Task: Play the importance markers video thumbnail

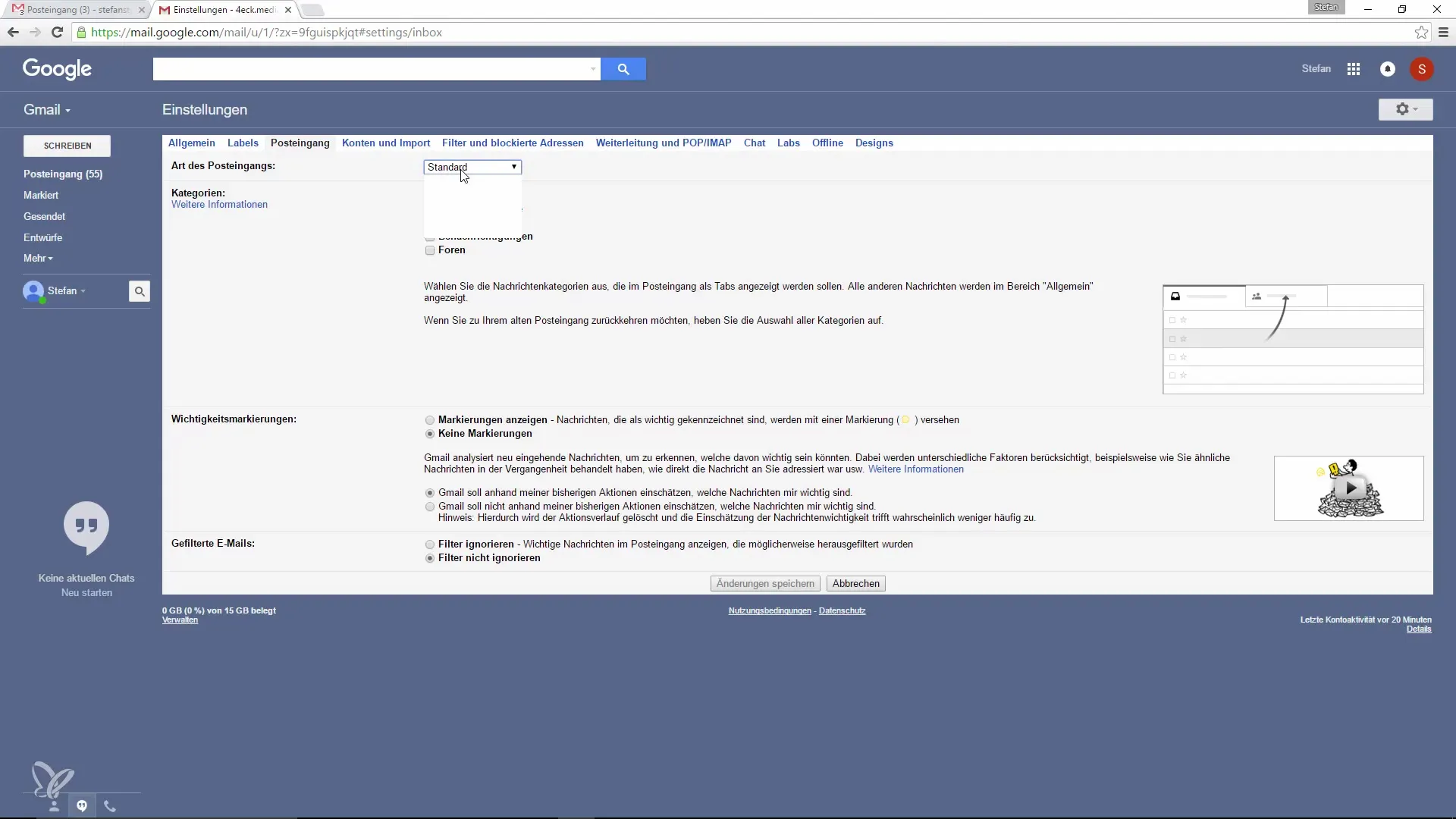Action: [x=1349, y=488]
